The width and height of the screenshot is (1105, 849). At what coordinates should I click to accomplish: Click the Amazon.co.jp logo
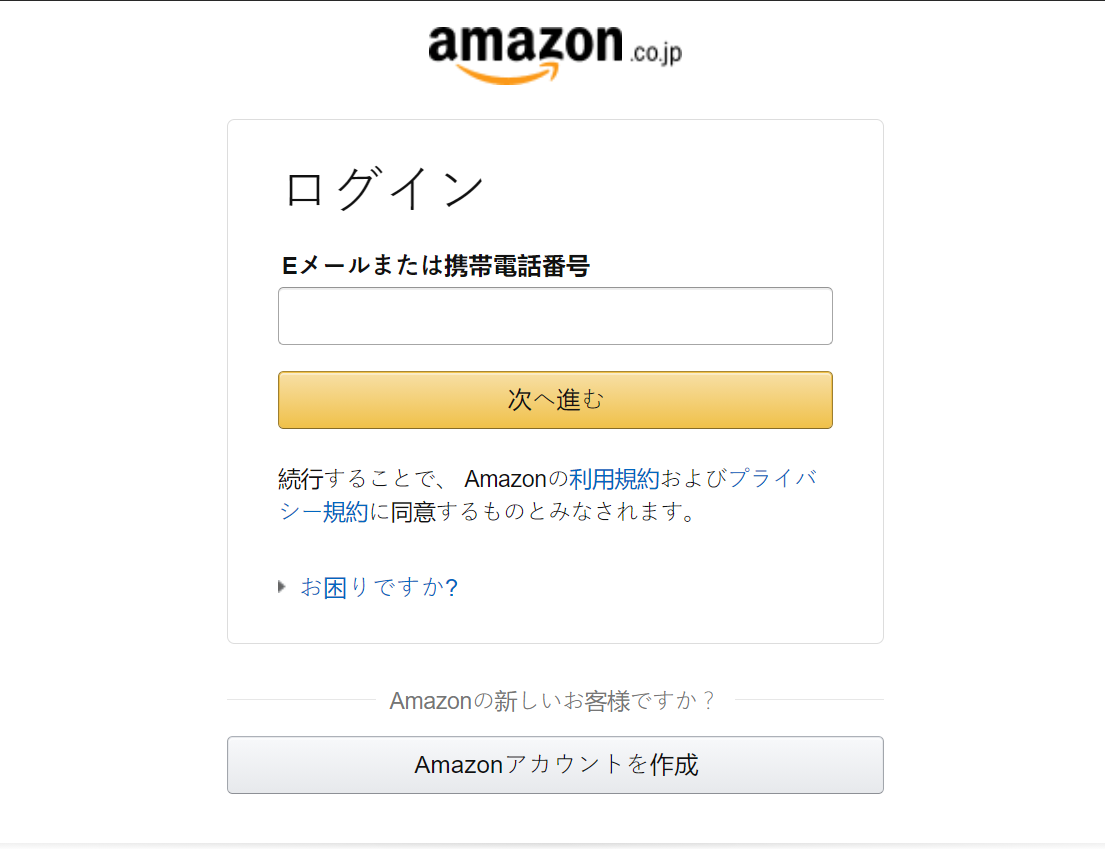coord(555,55)
